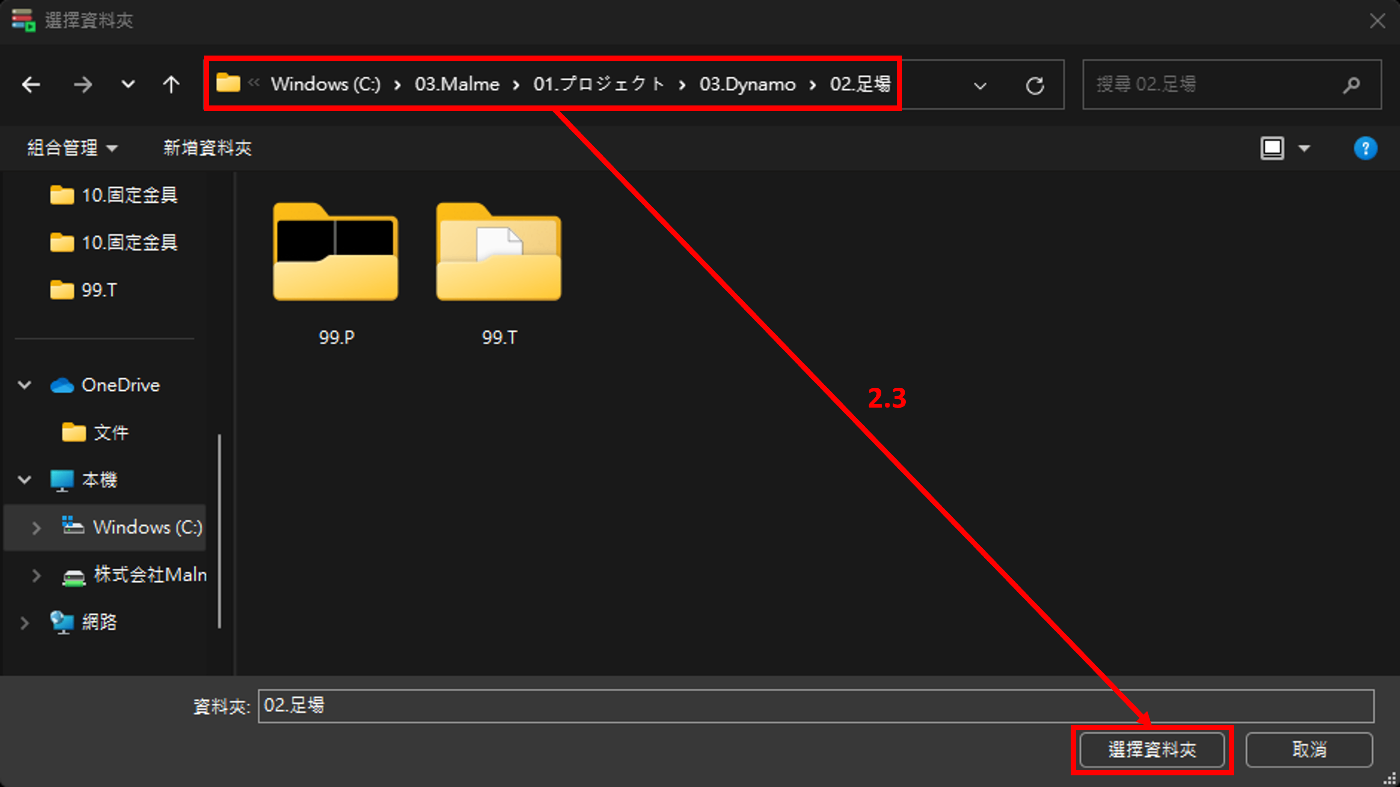Click the dialog title bar app icon

coord(23,20)
